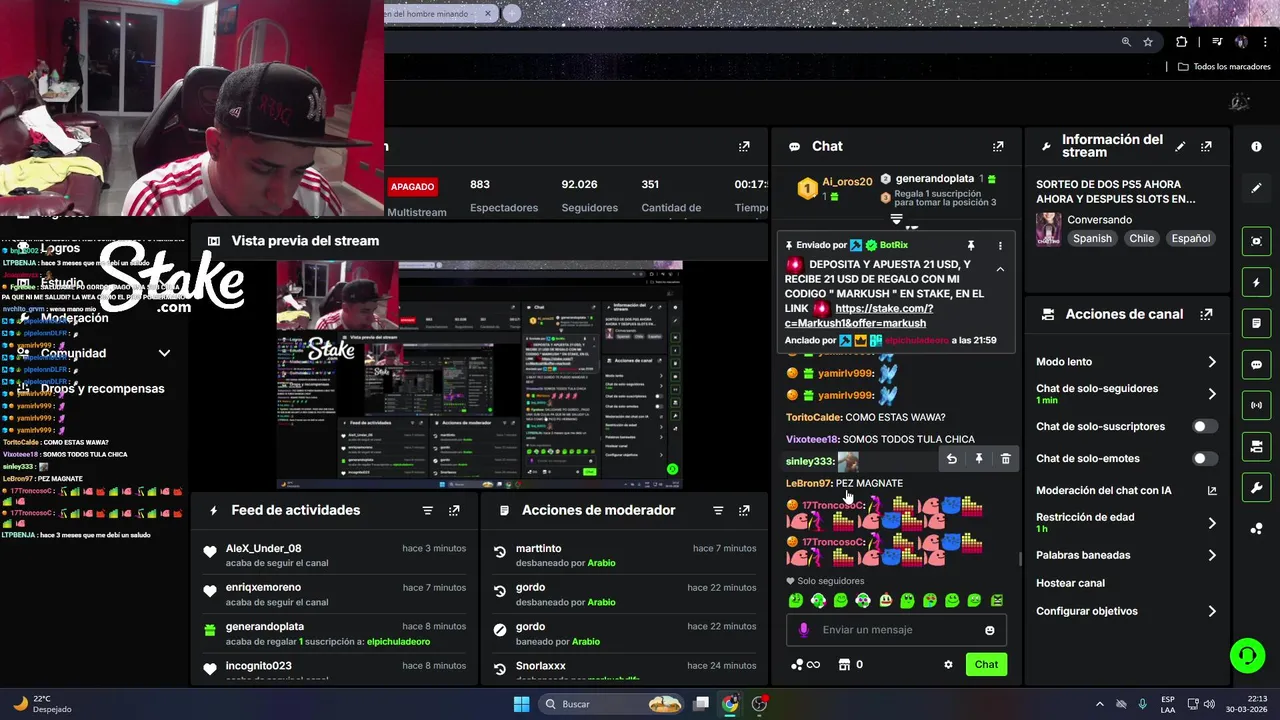Open the info icon in right sidebar

(1256, 146)
